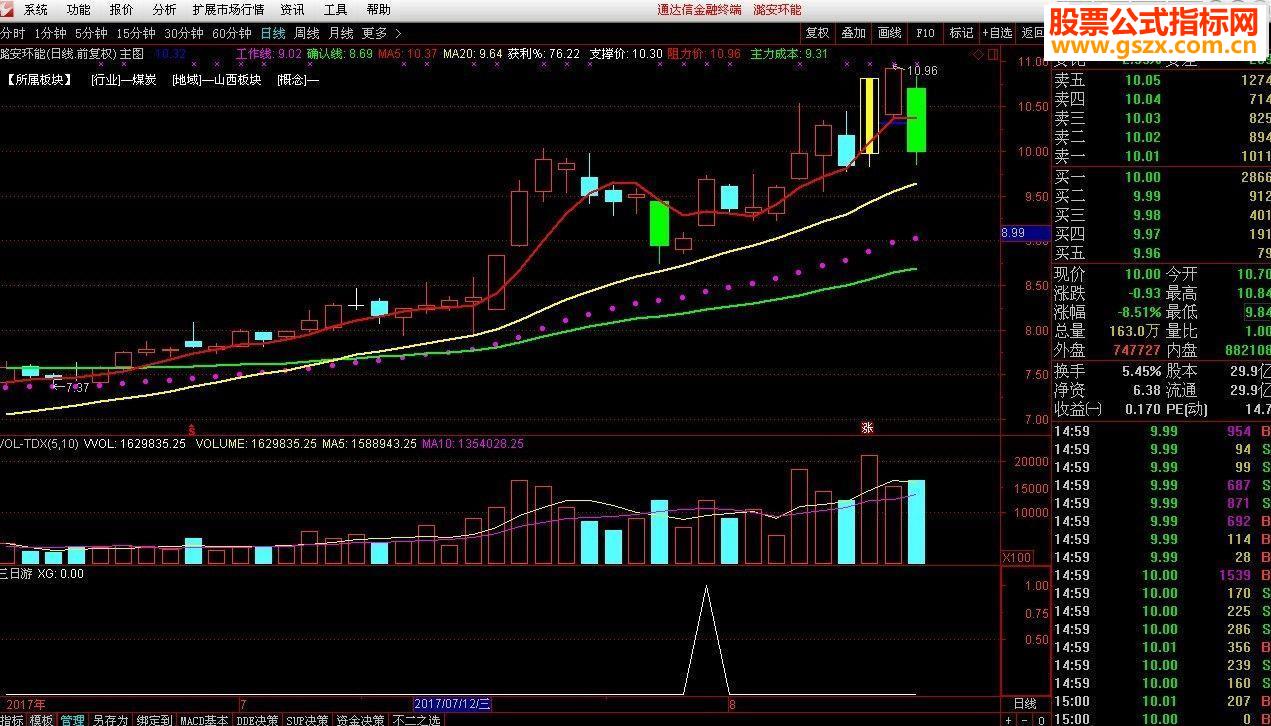Image resolution: width=1271 pixels, height=726 pixels.
Task: Switch chart to 5分钟 period
Action: (91, 33)
